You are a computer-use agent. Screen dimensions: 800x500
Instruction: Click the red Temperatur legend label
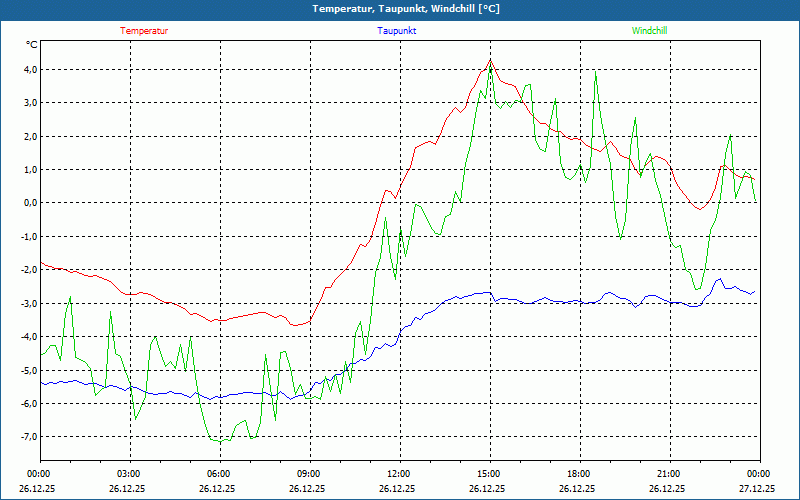click(144, 31)
